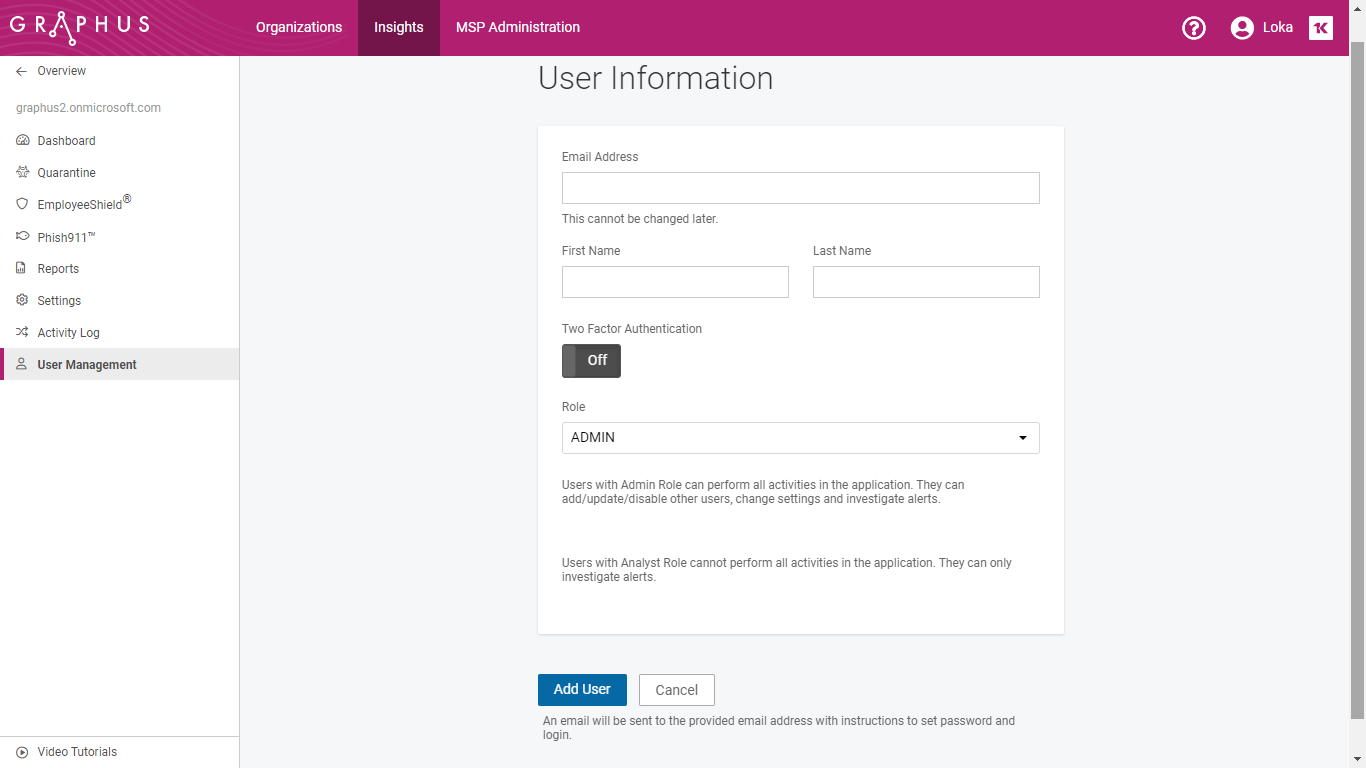Click the Two Factor Authentication label

[632, 329]
